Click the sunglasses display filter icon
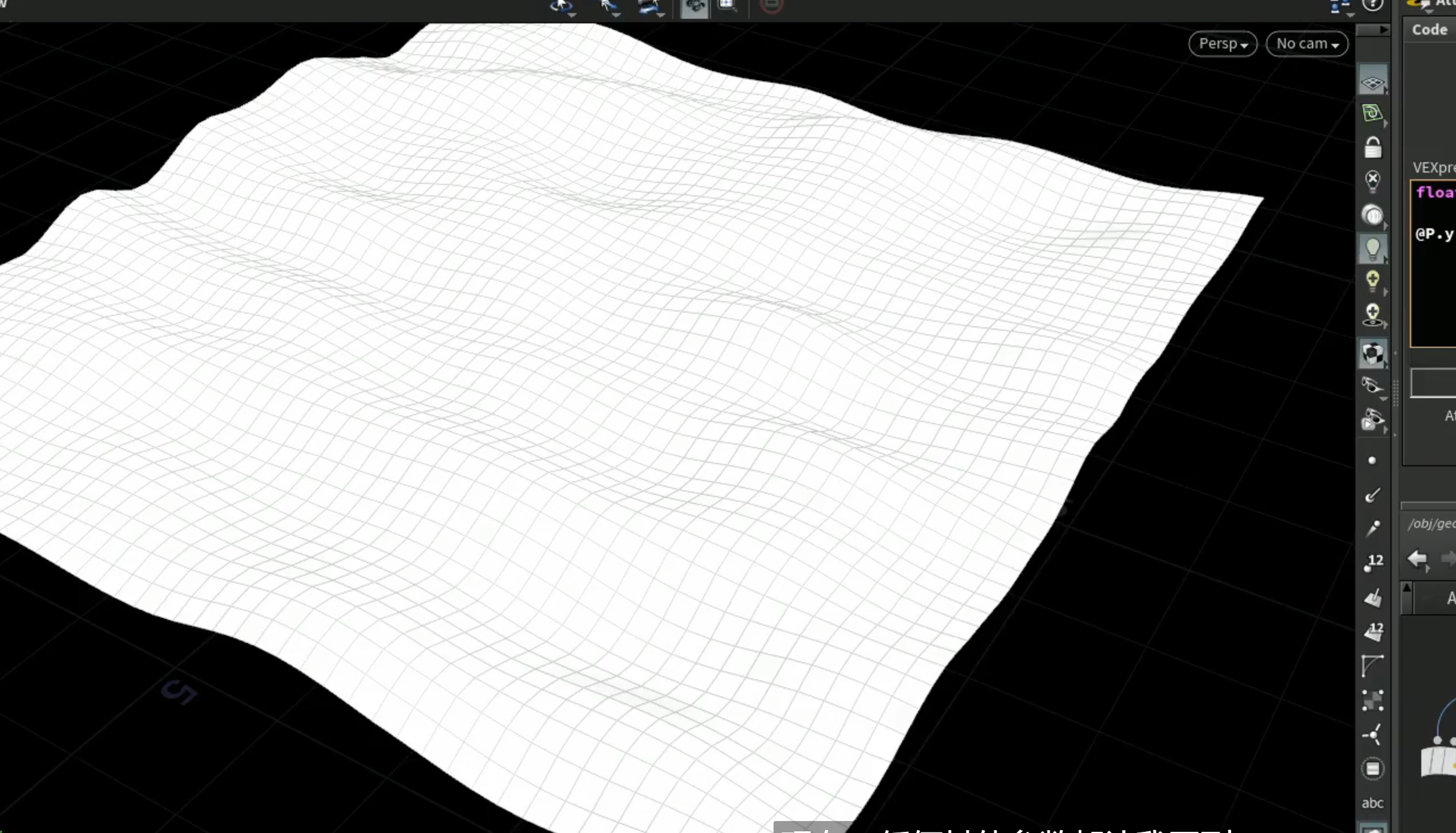 click(1372, 385)
